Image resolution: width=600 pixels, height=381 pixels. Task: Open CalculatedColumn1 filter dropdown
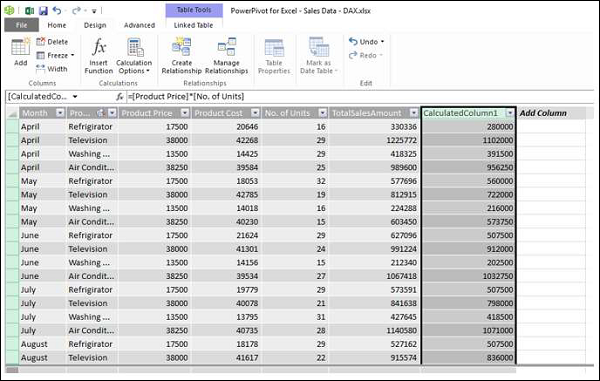(510, 113)
